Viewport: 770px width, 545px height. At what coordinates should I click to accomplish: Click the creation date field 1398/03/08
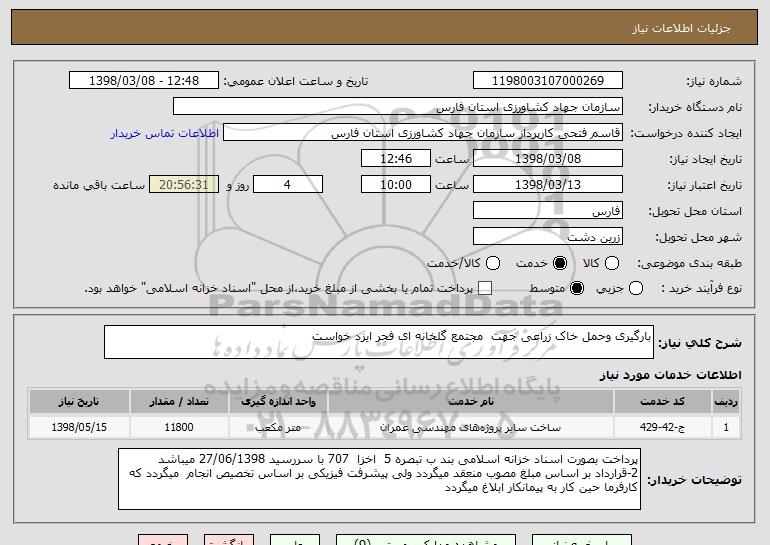coord(548,159)
